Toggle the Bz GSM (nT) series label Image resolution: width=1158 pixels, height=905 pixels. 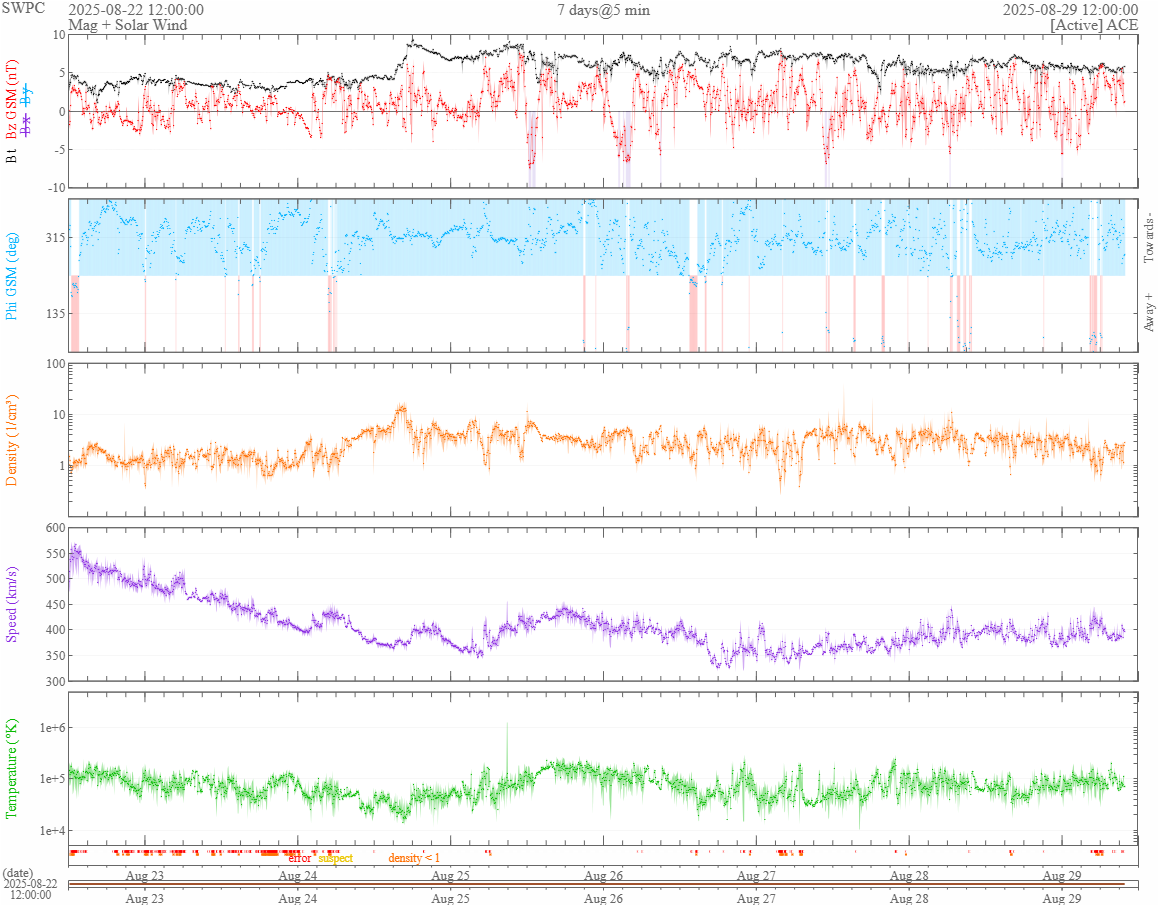(11, 100)
